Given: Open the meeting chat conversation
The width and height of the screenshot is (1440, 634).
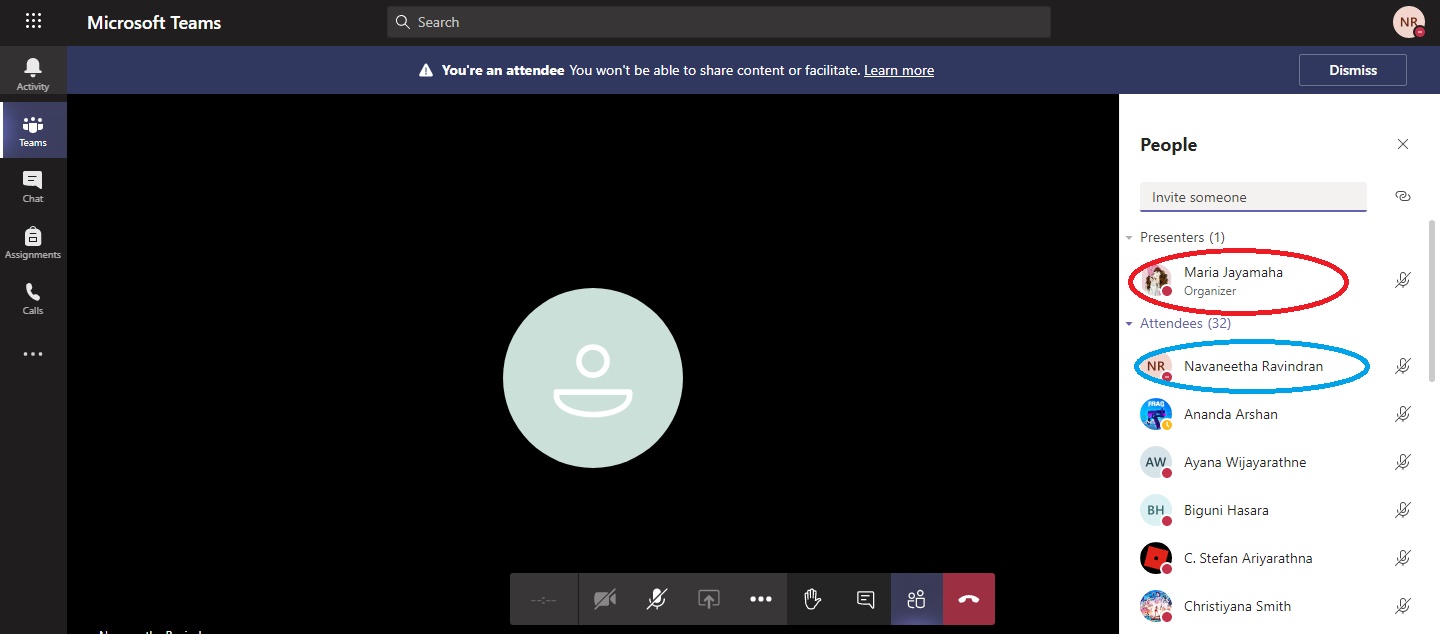Looking at the screenshot, I should (864, 598).
